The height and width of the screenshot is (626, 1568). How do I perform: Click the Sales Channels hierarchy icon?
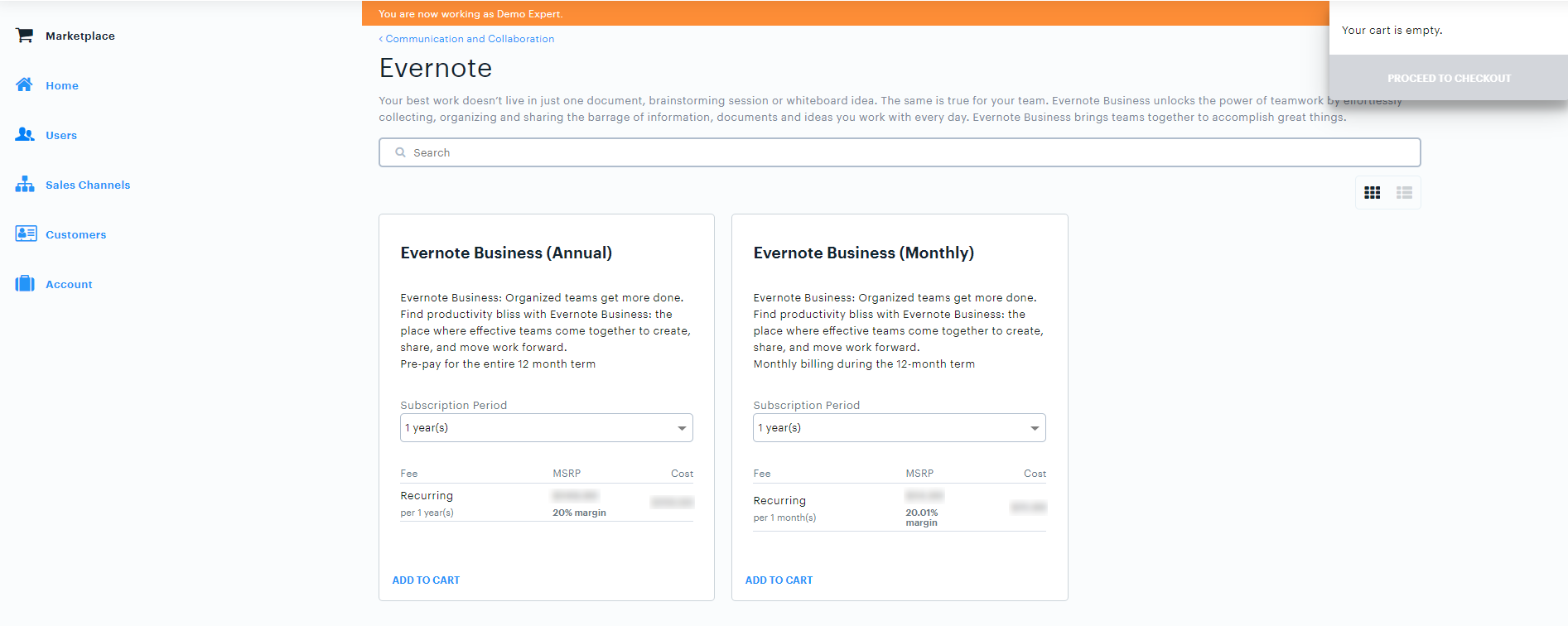25,184
